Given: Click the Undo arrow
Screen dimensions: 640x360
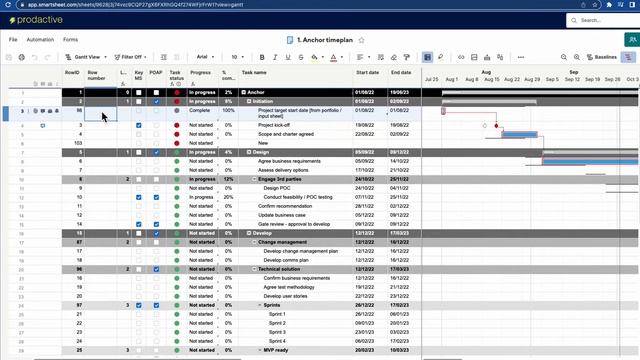Looking at the screenshot, I should (x=35, y=58).
